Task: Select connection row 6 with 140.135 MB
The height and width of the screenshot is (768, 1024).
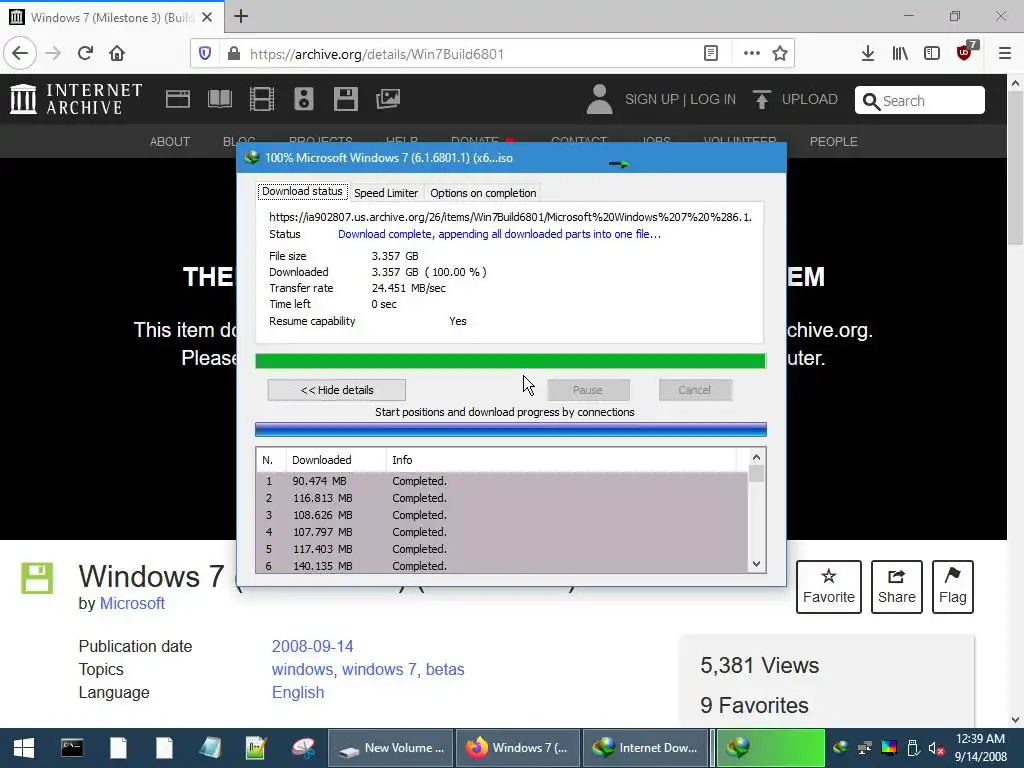Action: click(502, 566)
